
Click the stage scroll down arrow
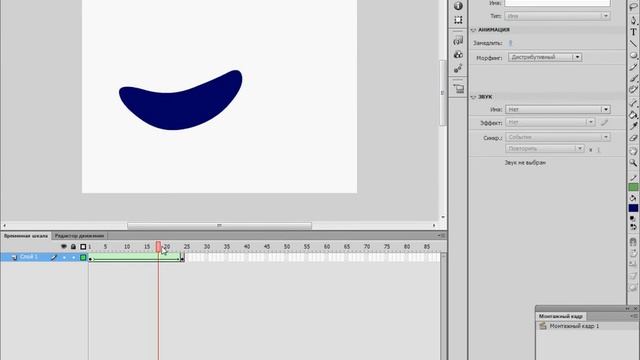443,218
